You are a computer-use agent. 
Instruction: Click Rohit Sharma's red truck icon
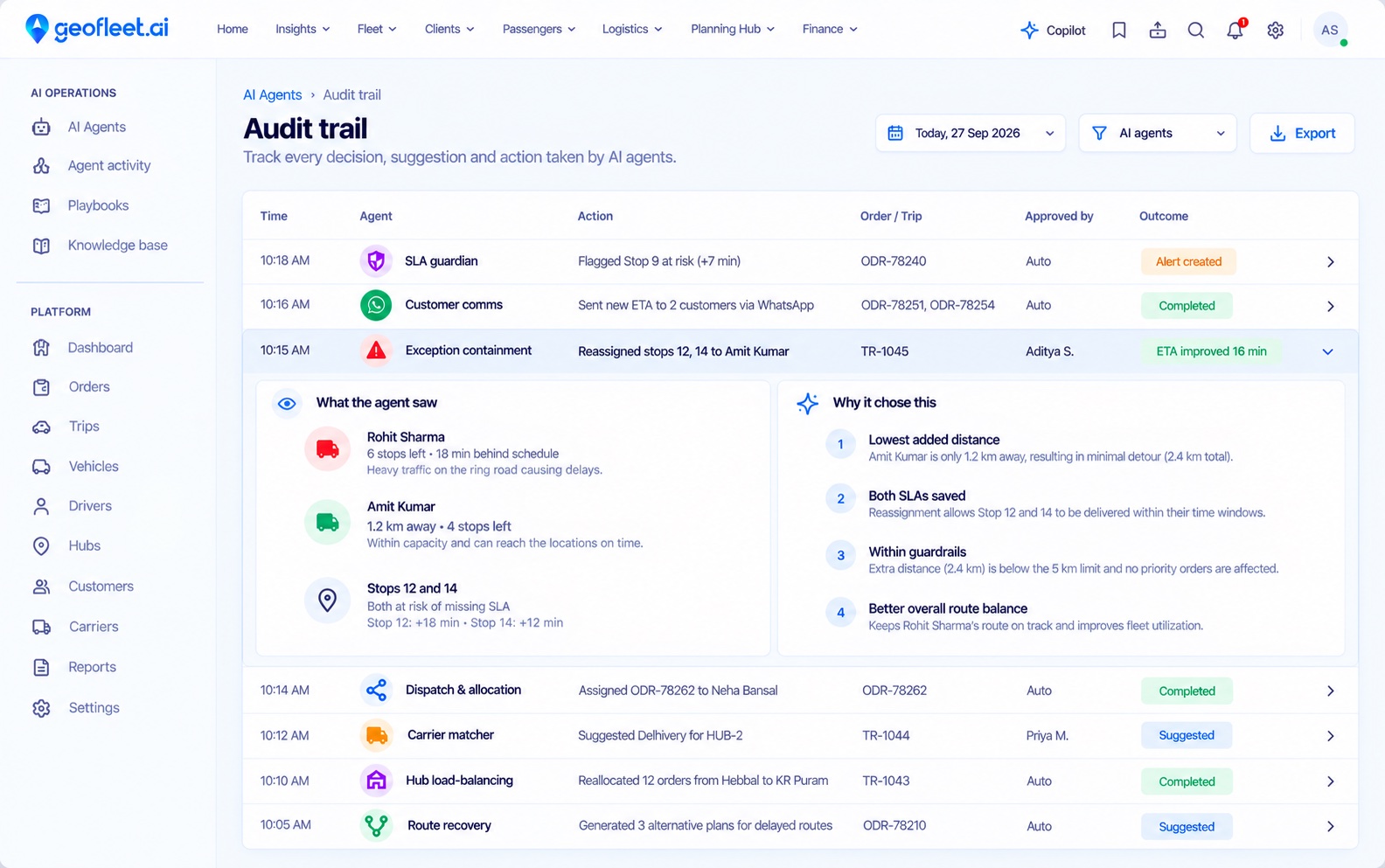click(x=327, y=449)
